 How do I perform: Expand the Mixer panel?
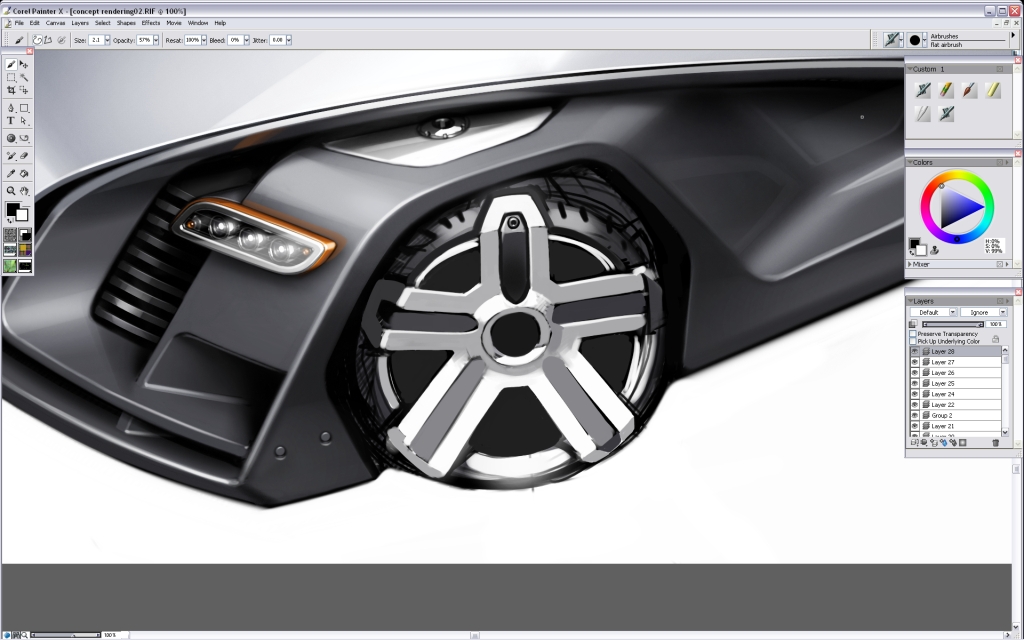(911, 263)
